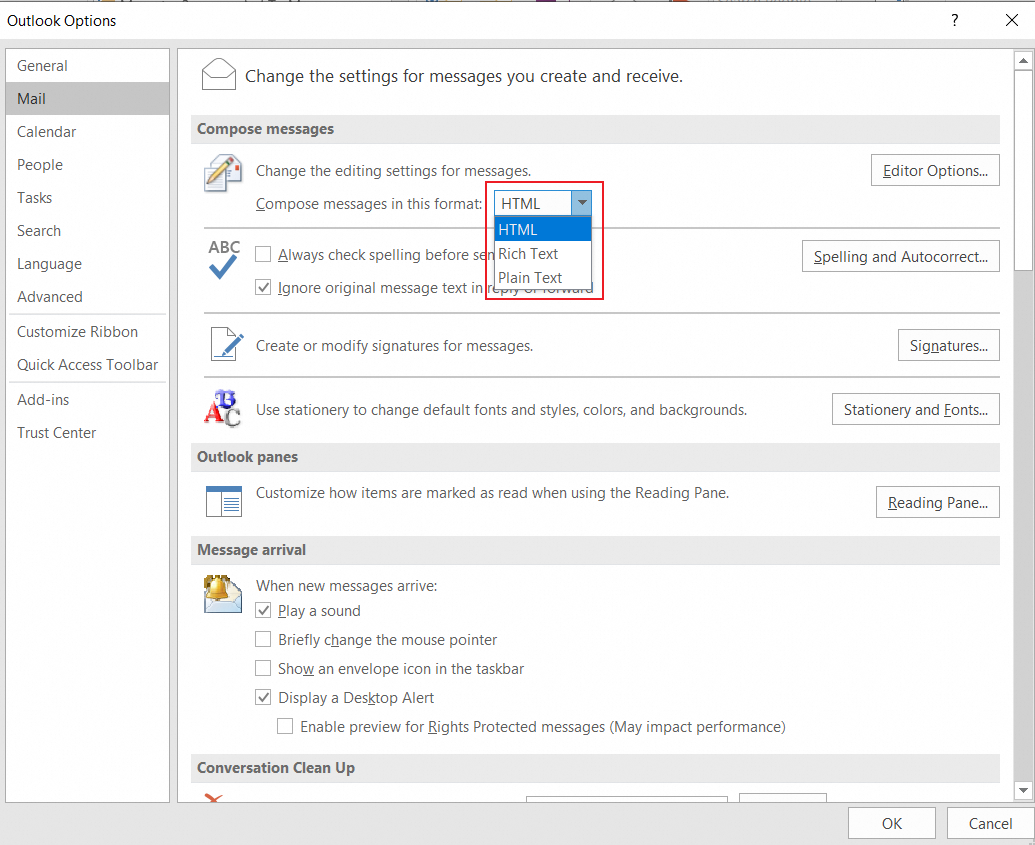Open the People options category
Image resolution: width=1035 pixels, height=845 pixels.
tap(87, 164)
